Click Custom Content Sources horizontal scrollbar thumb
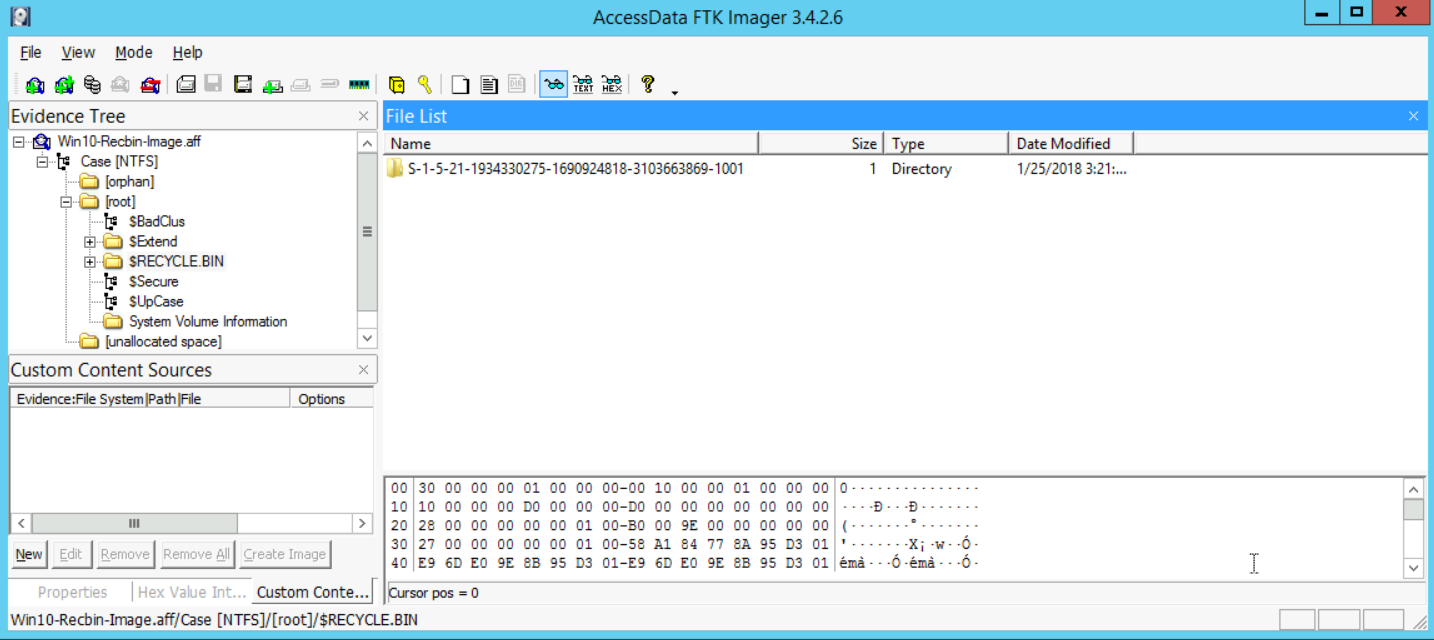The width and height of the screenshot is (1434, 640). 134,523
